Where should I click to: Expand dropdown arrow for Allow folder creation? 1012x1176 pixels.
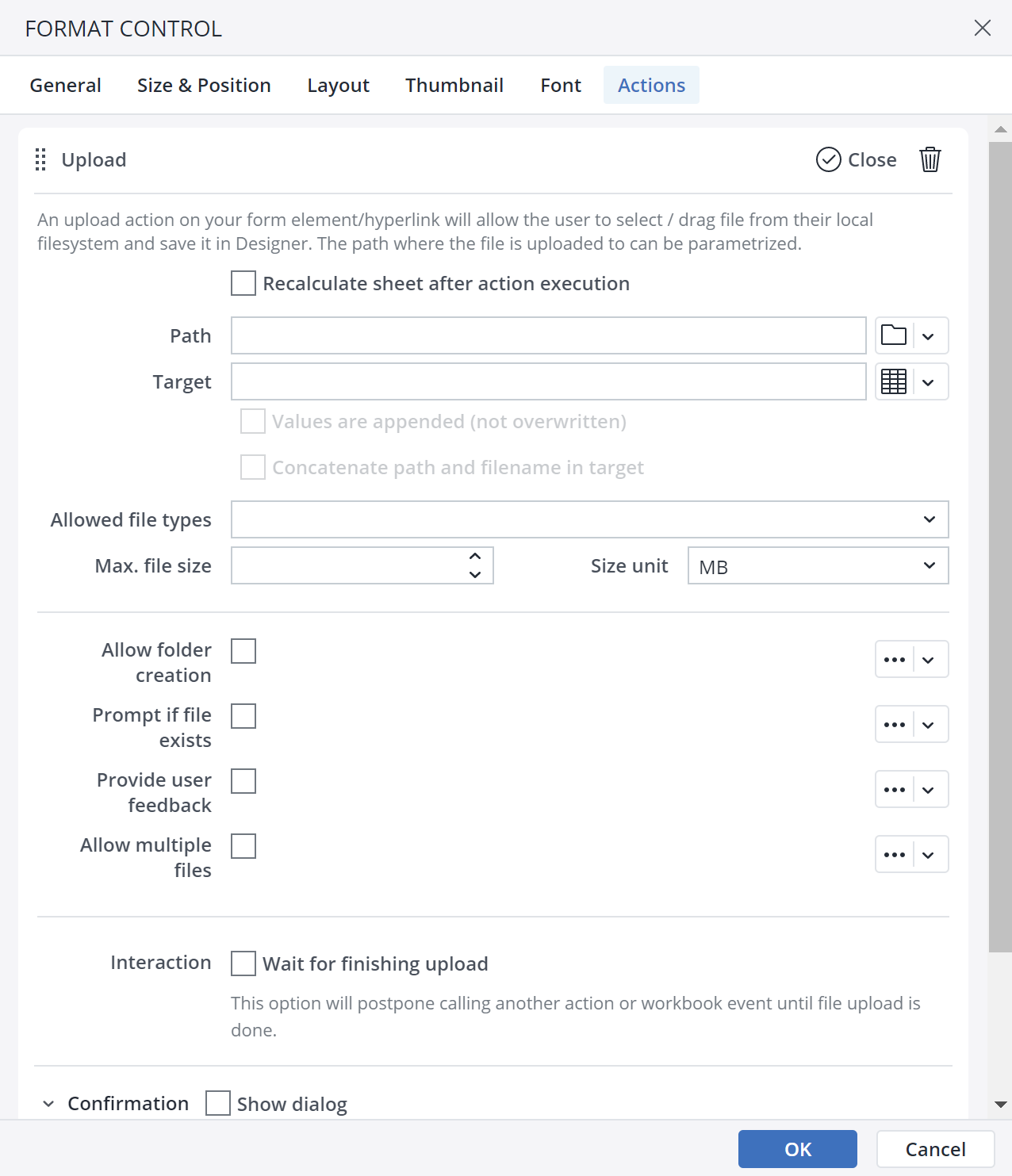929,660
